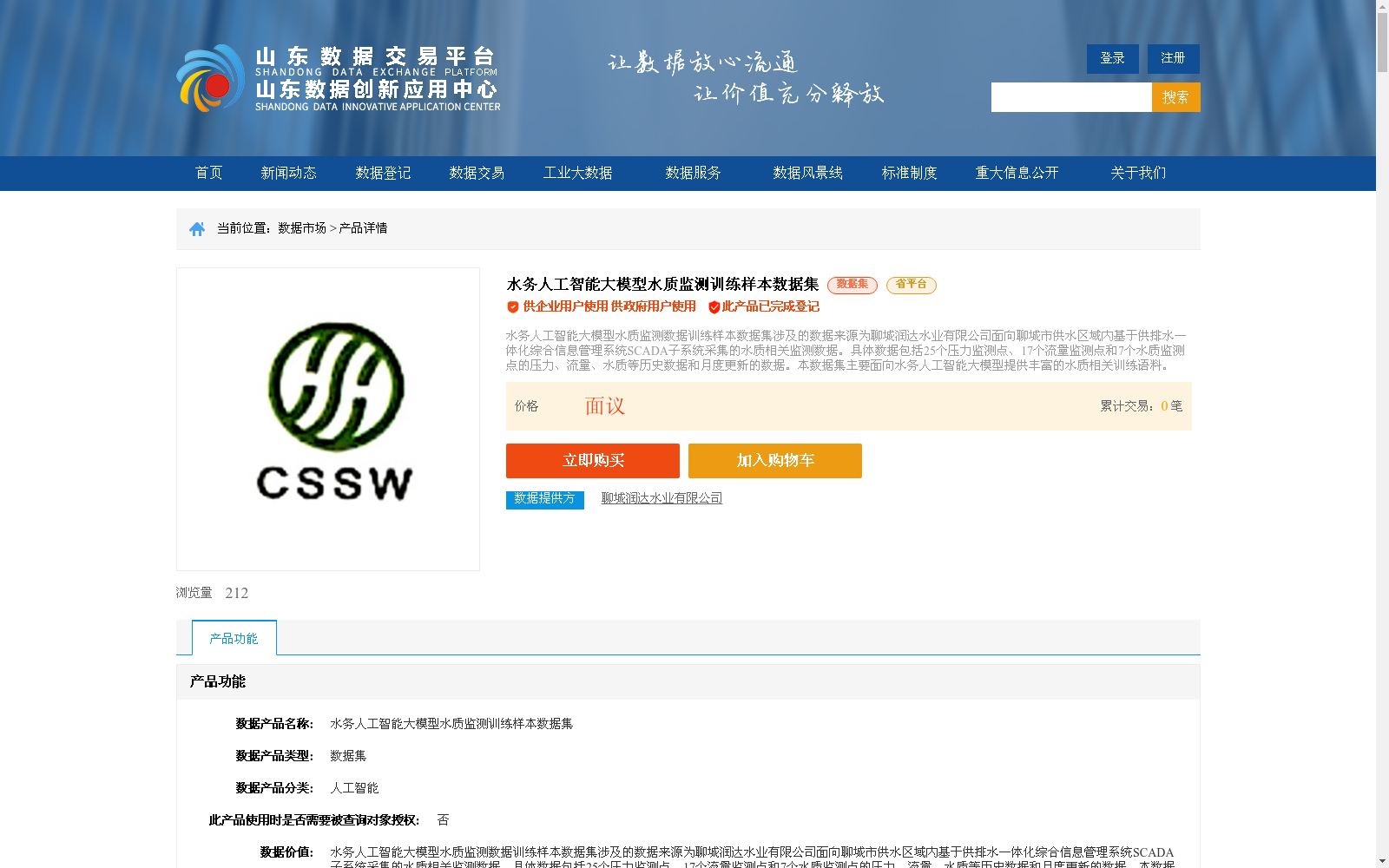This screenshot has height=868, width=1389.
Task: Open the 工业大数据 menu item
Action: tap(578, 173)
